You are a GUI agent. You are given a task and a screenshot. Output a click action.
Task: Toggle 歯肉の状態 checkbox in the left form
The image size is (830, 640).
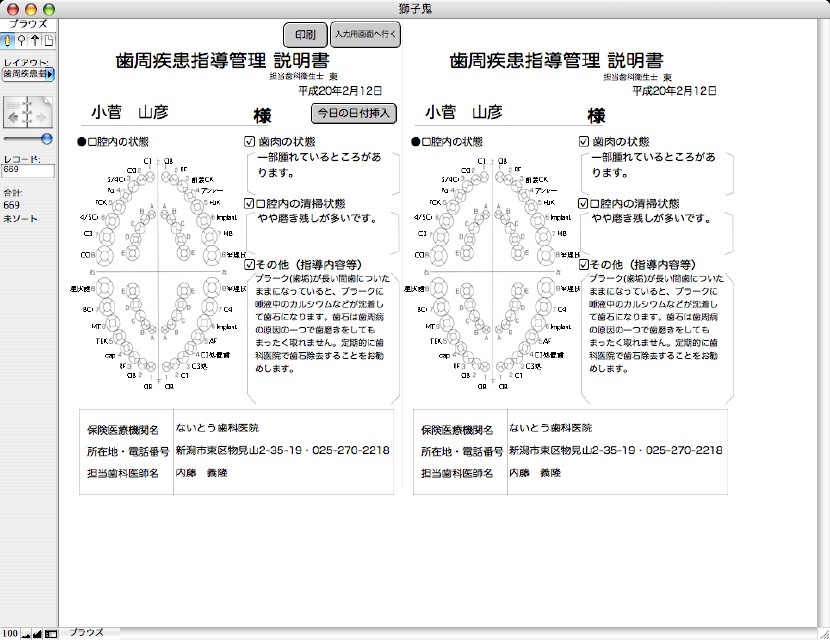(250, 141)
